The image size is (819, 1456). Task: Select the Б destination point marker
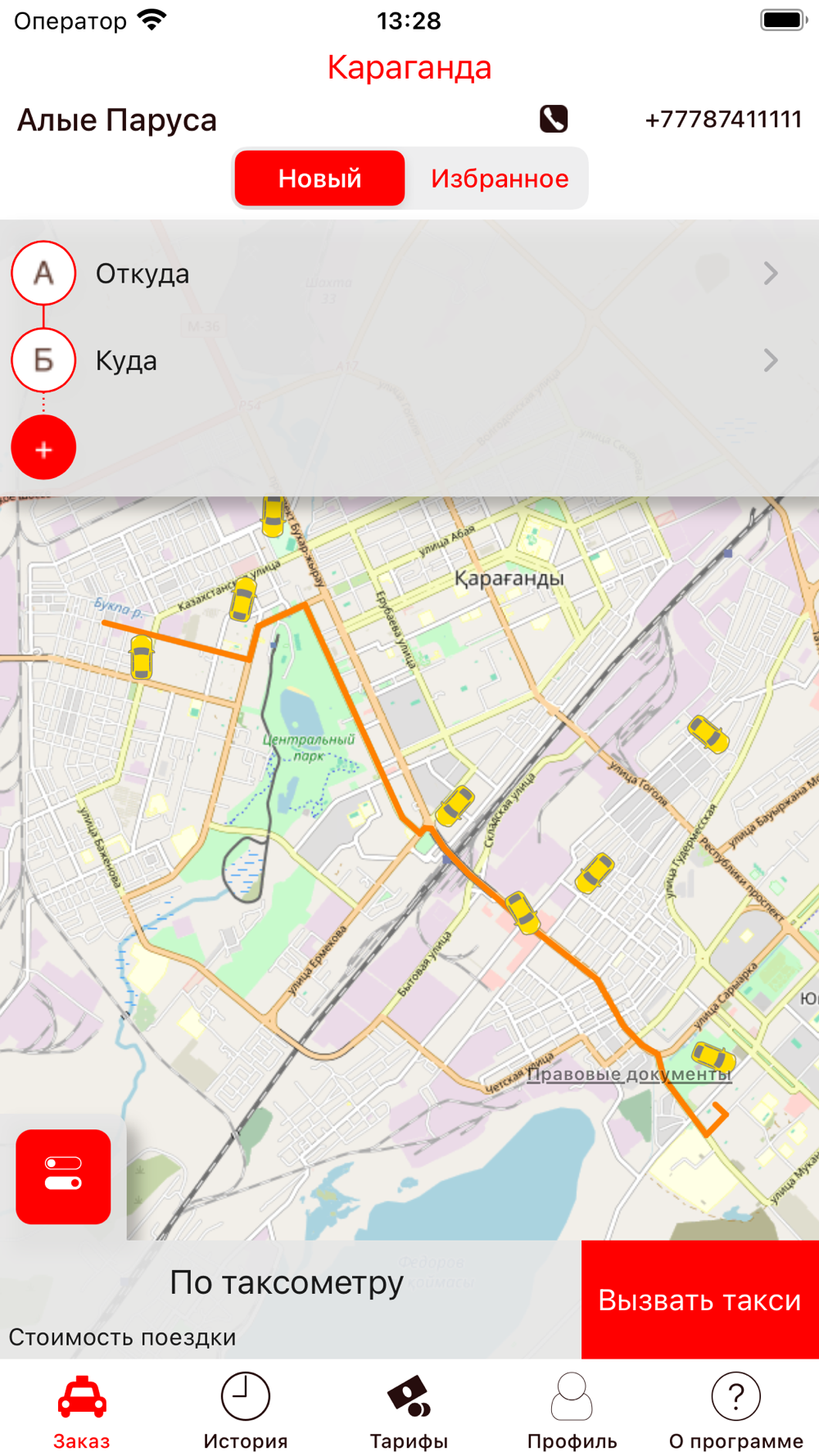click(x=43, y=359)
